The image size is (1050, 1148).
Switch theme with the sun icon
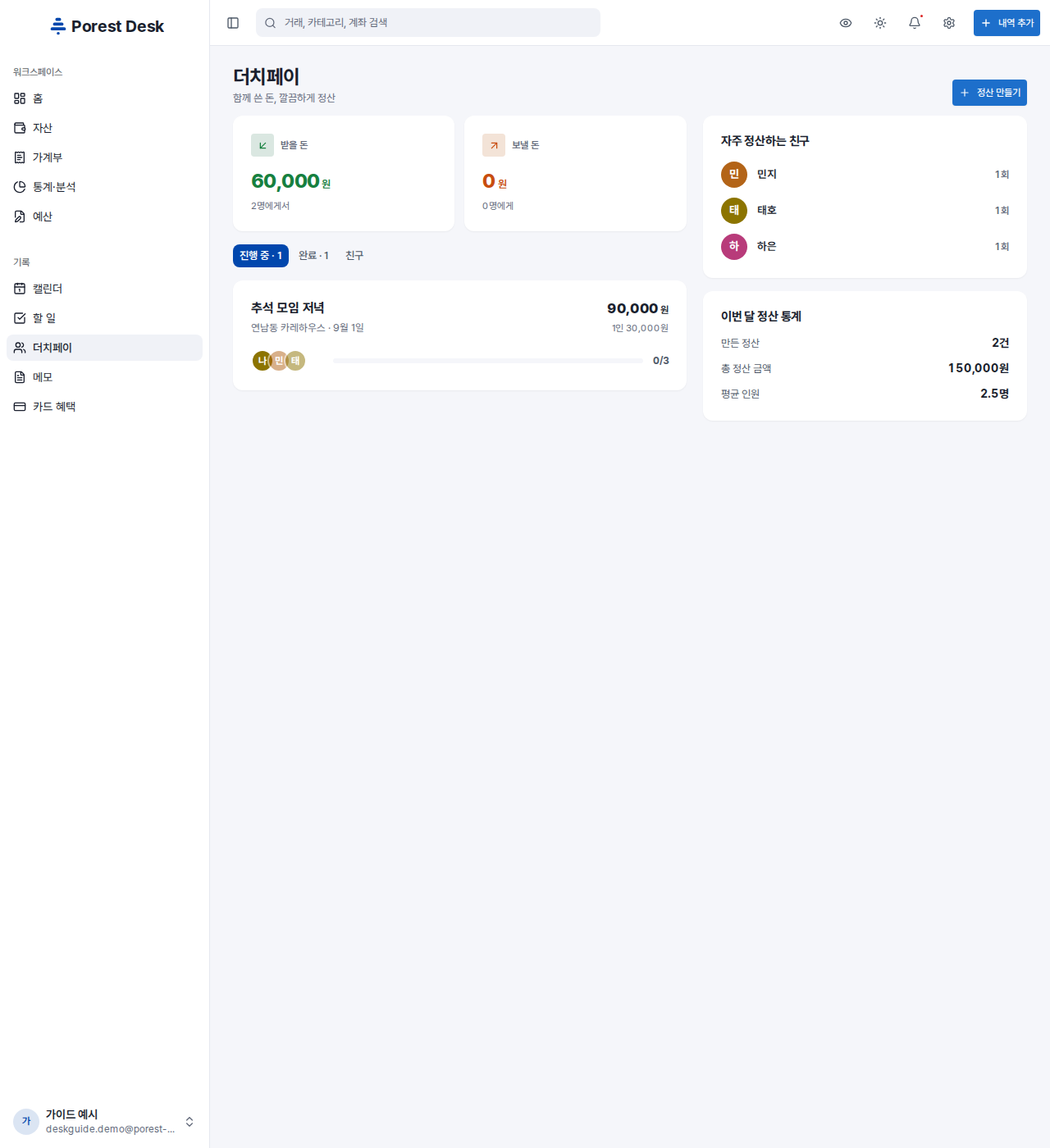(880, 23)
